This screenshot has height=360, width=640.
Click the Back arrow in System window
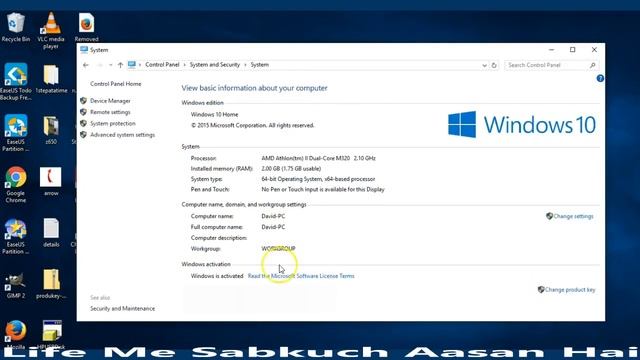(86, 65)
